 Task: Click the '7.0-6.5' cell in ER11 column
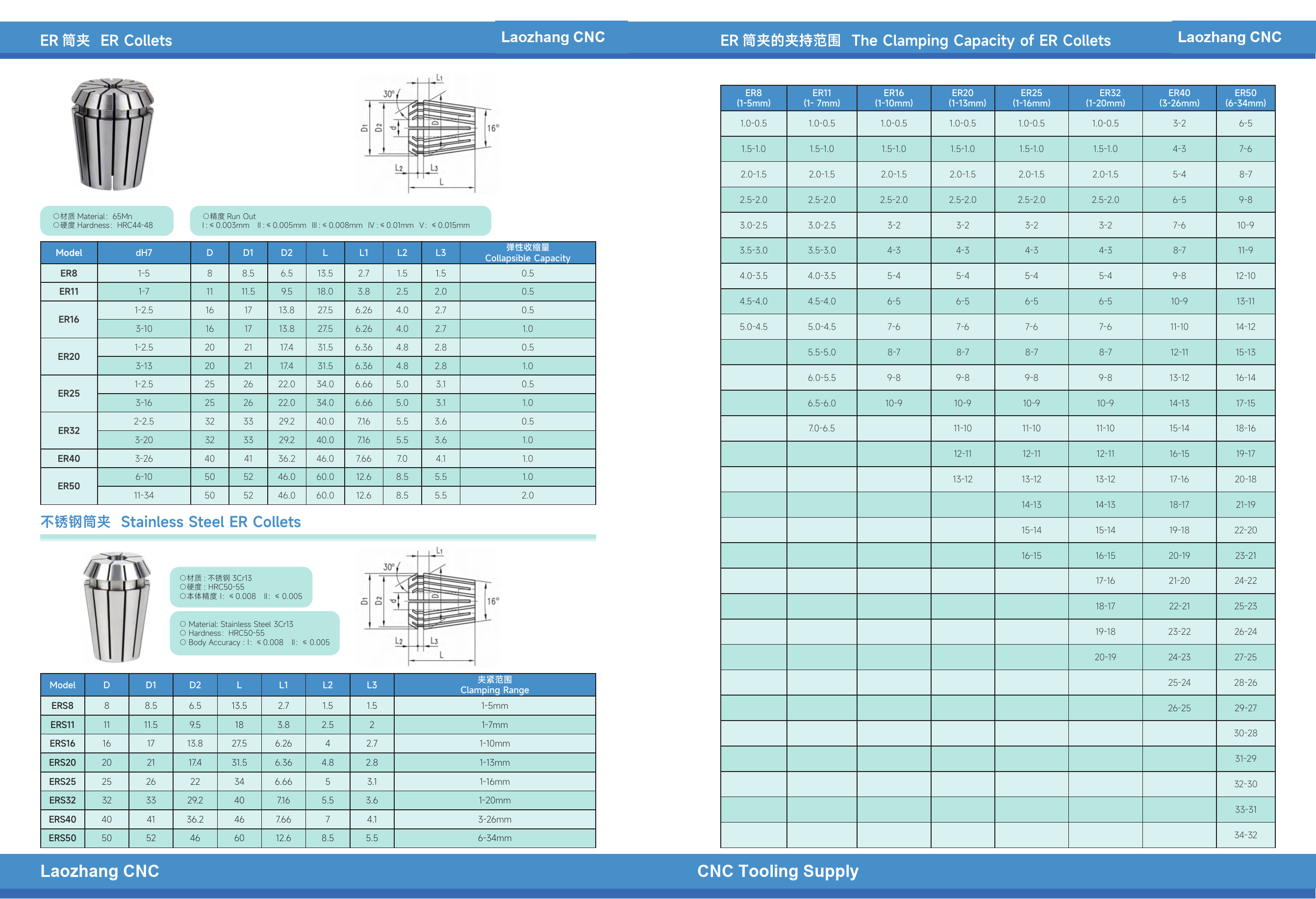point(822,428)
